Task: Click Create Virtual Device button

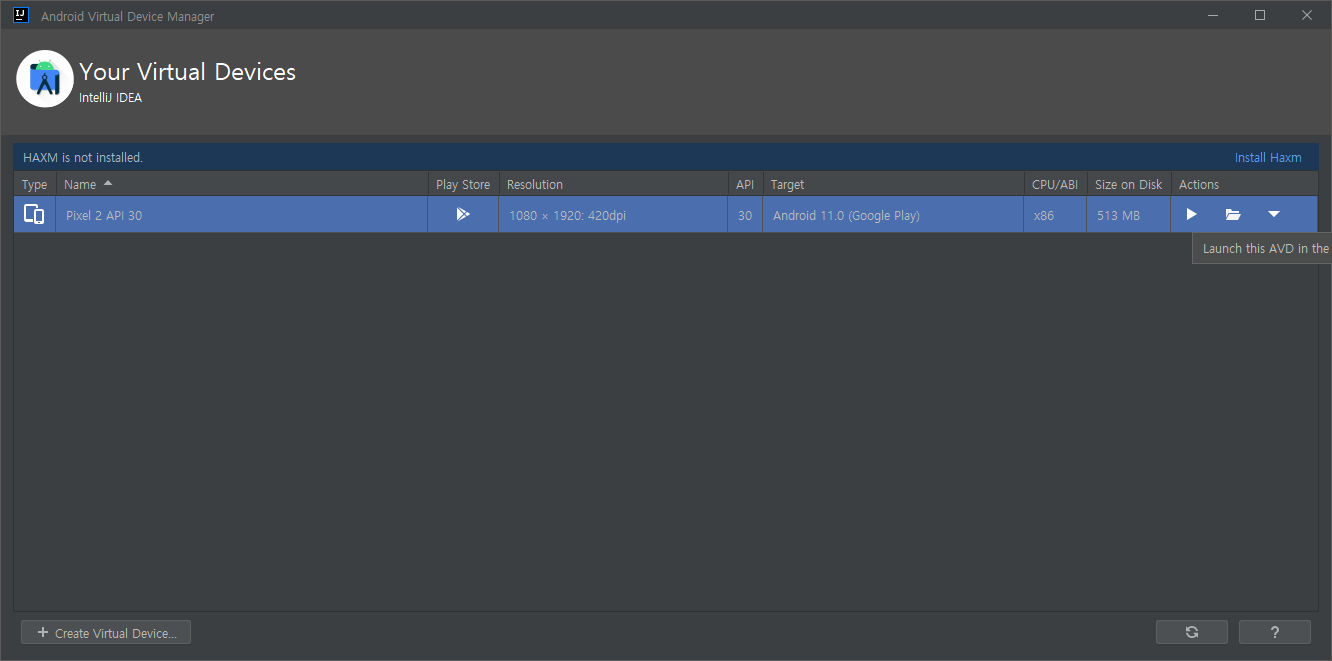Action: (106, 633)
